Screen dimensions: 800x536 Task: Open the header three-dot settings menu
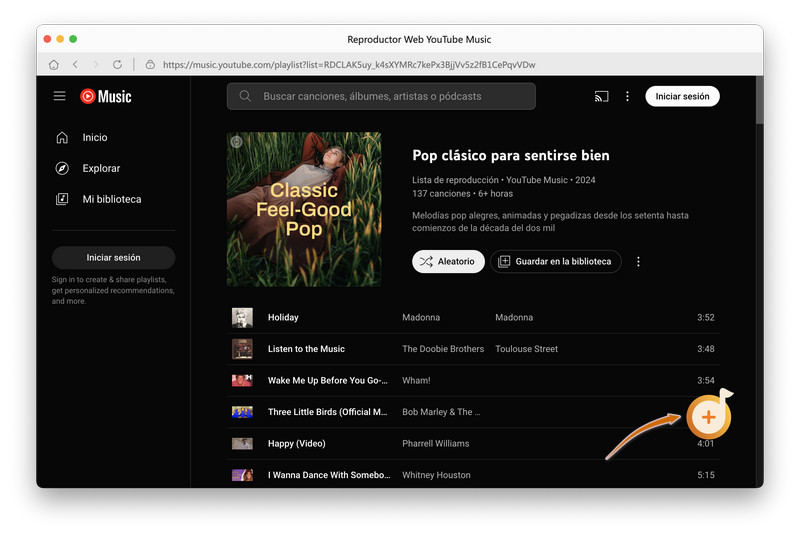point(628,96)
